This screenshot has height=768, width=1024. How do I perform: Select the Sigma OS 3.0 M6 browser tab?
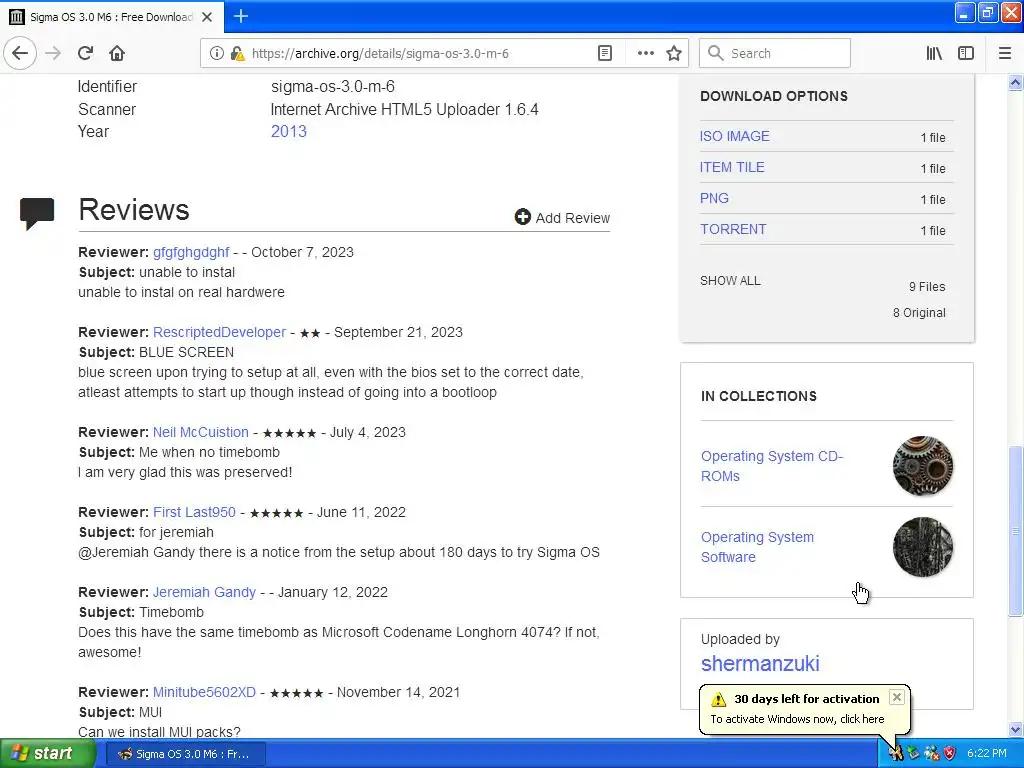click(x=111, y=17)
